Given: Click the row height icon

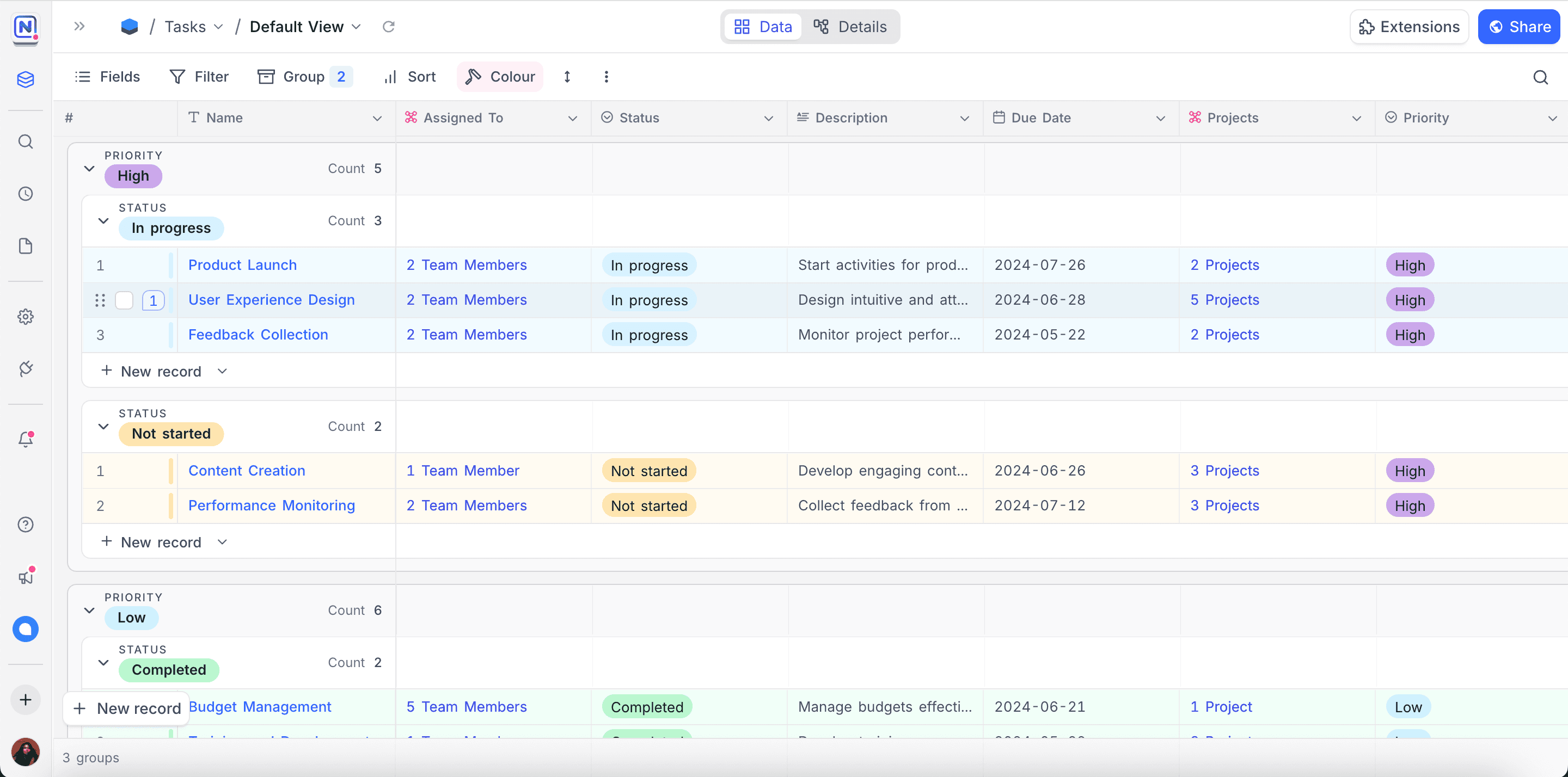Looking at the screenshot, I should [567, 77].
